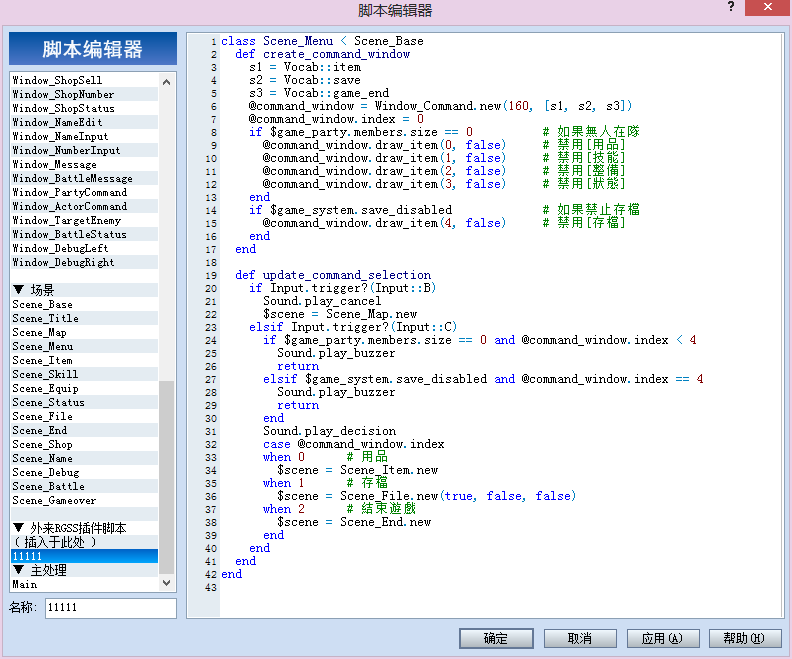This screenshot has width=792, height=659.
Task: Select Scene_Map script
Action: coord(84,333)
